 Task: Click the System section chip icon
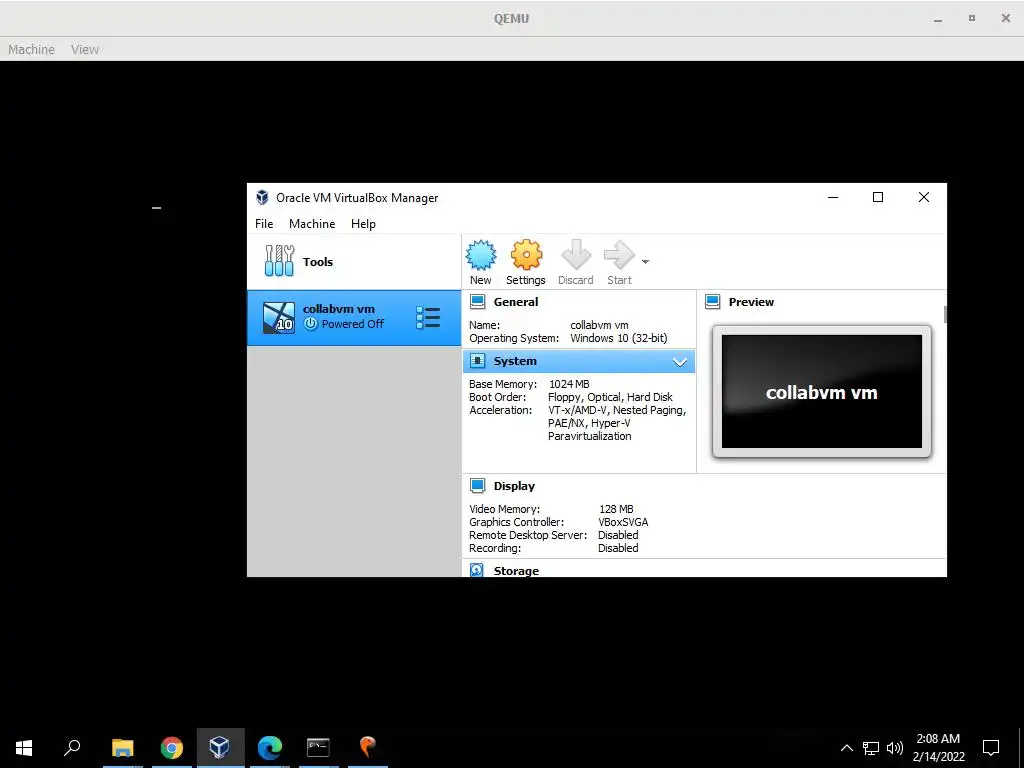click(x=477, y=360)
